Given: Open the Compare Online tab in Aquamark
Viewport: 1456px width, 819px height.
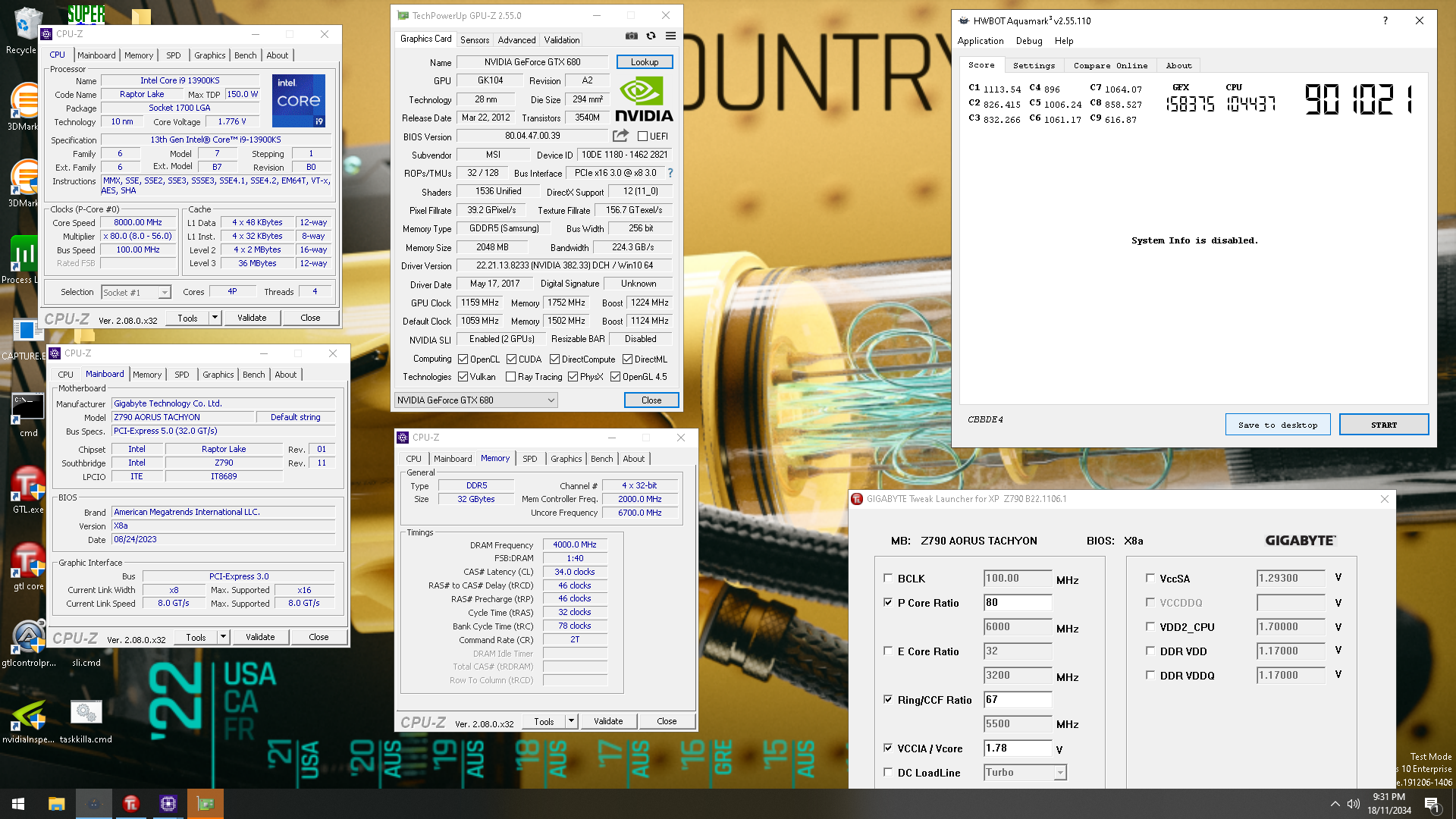Looking at the screenshot, I should tap(1110, 66).
